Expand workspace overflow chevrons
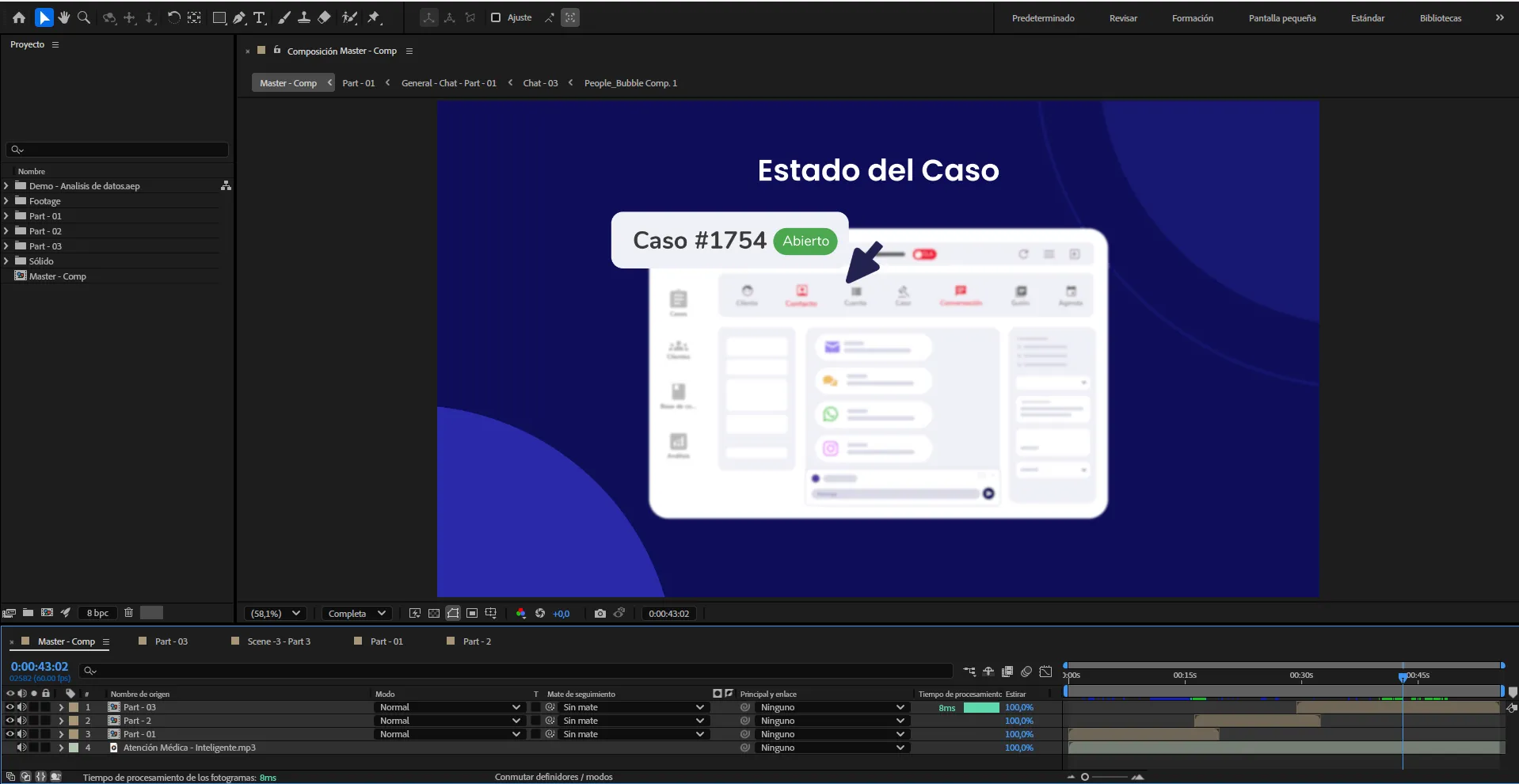 [x=1499, y=17]
